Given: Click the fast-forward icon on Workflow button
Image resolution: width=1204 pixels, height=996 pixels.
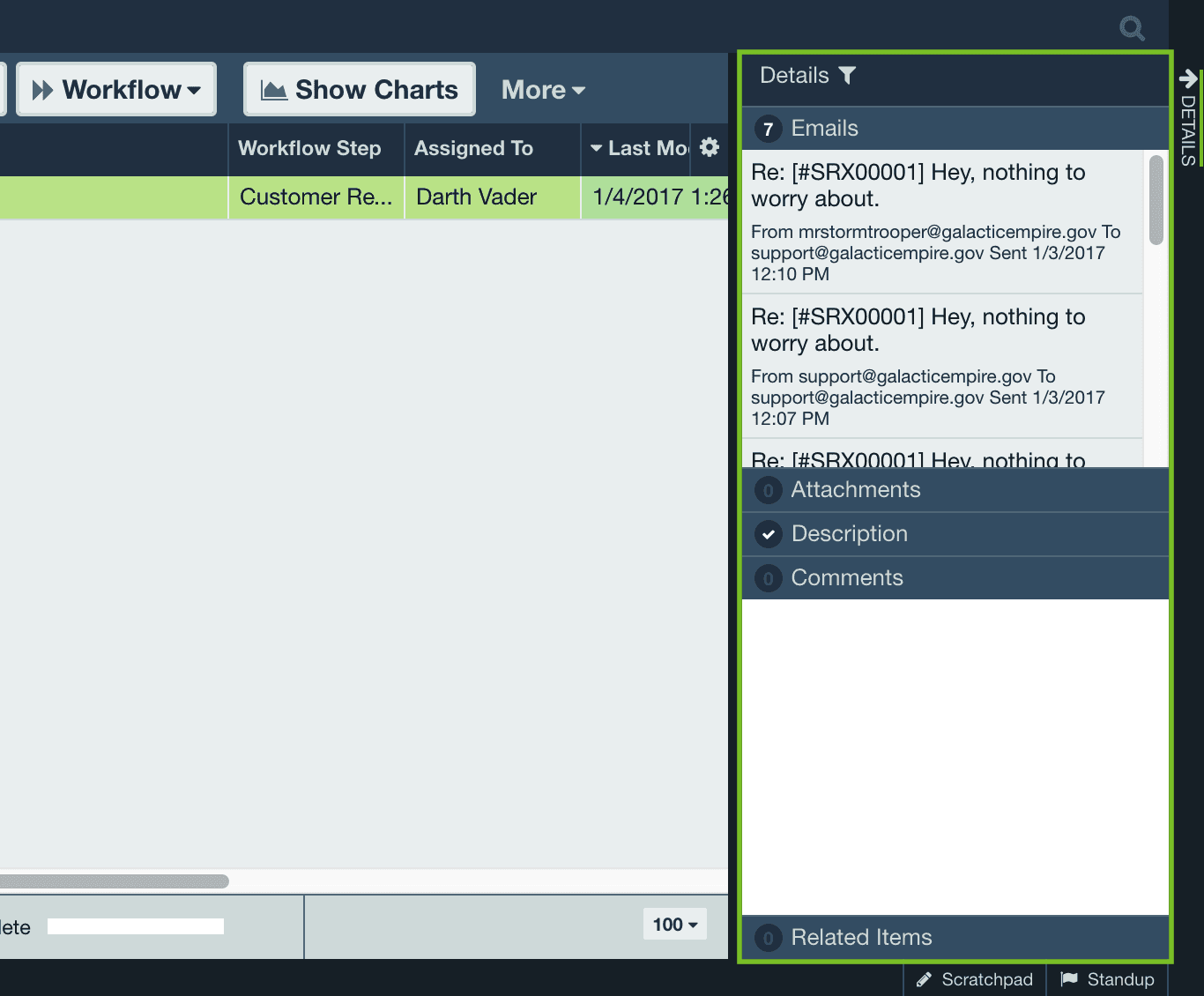Looking at the screenshot, I should pos(42,88).
